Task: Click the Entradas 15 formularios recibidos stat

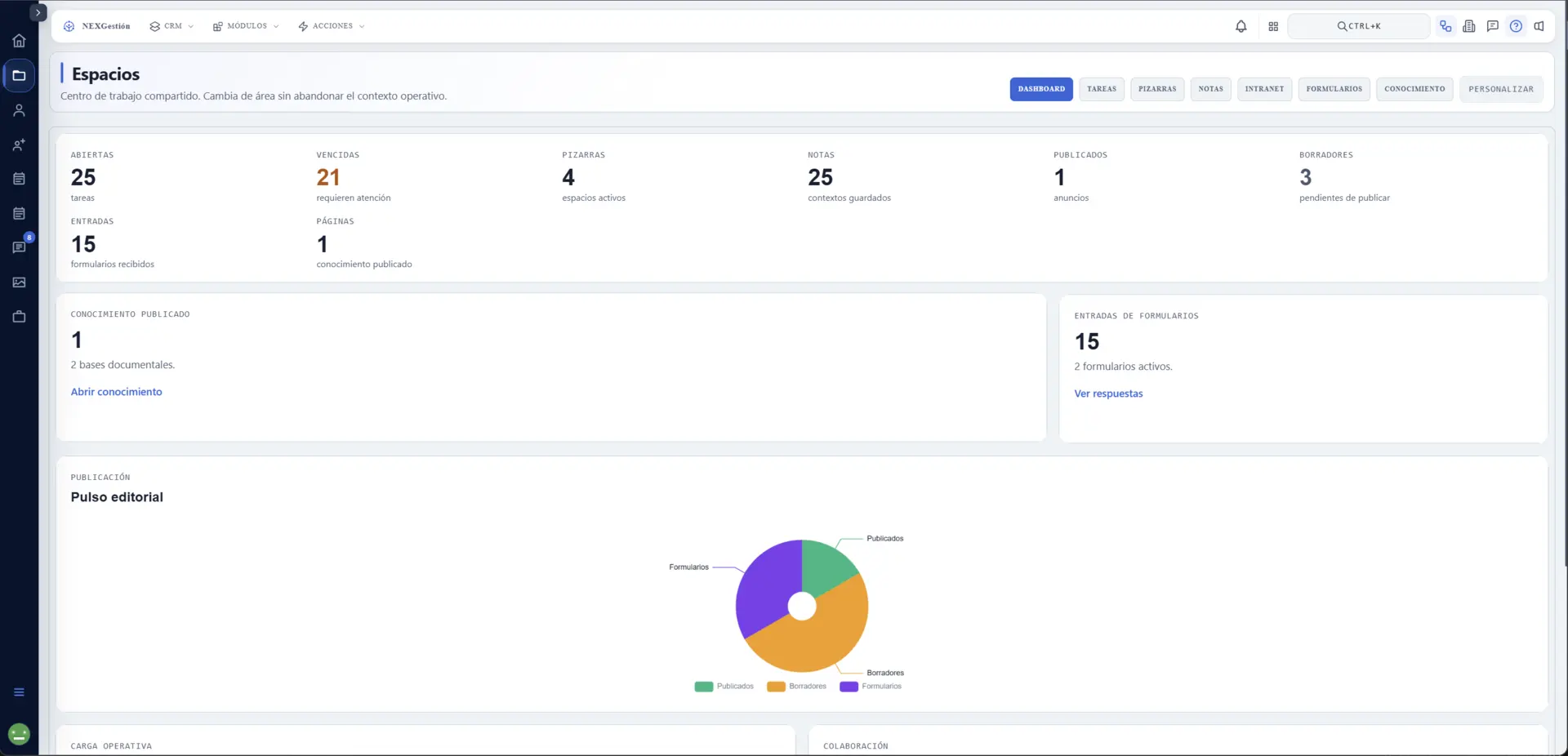Action: 112,243
